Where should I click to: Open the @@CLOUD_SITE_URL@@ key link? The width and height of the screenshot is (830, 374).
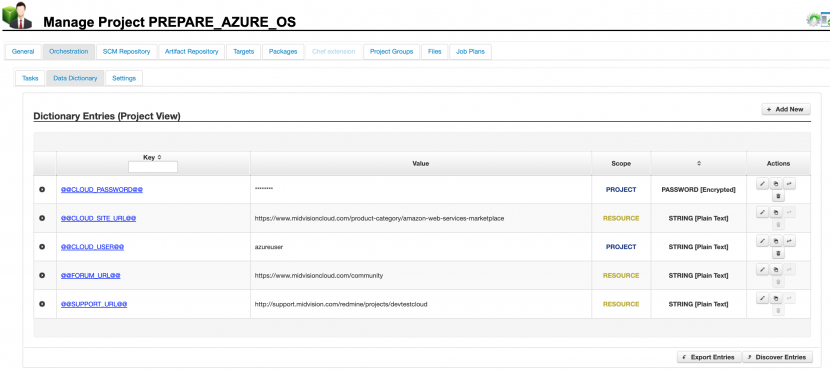pyautogui.click(x=98, y=218)
